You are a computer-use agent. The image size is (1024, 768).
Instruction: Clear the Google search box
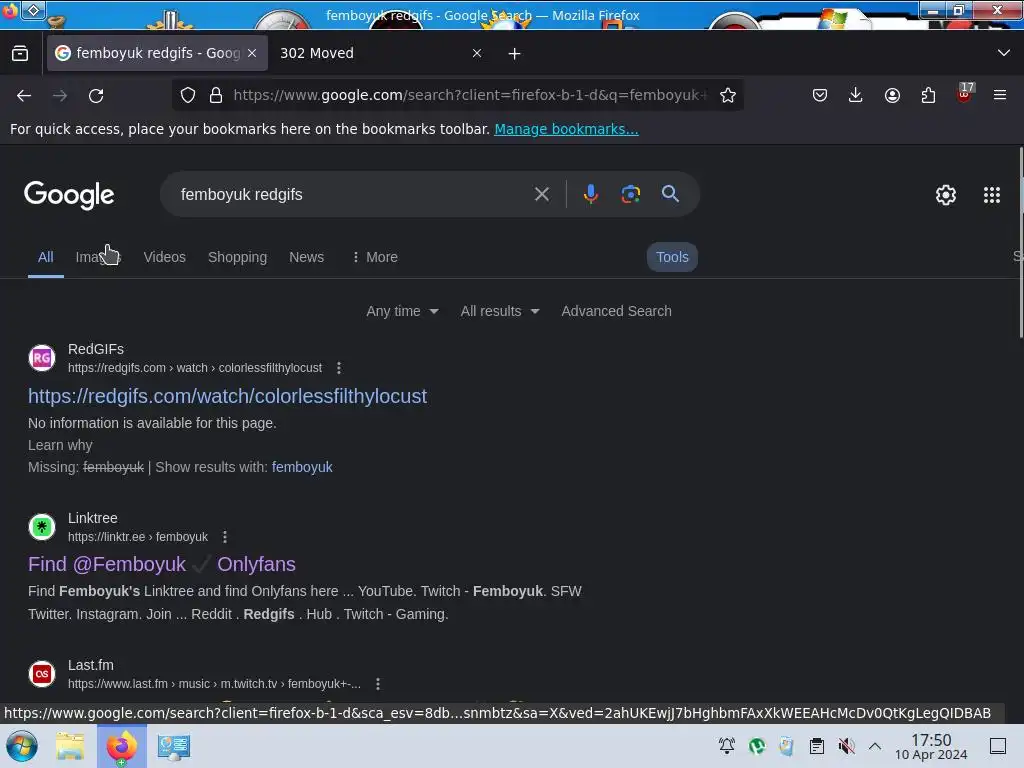tap(541, 194)
